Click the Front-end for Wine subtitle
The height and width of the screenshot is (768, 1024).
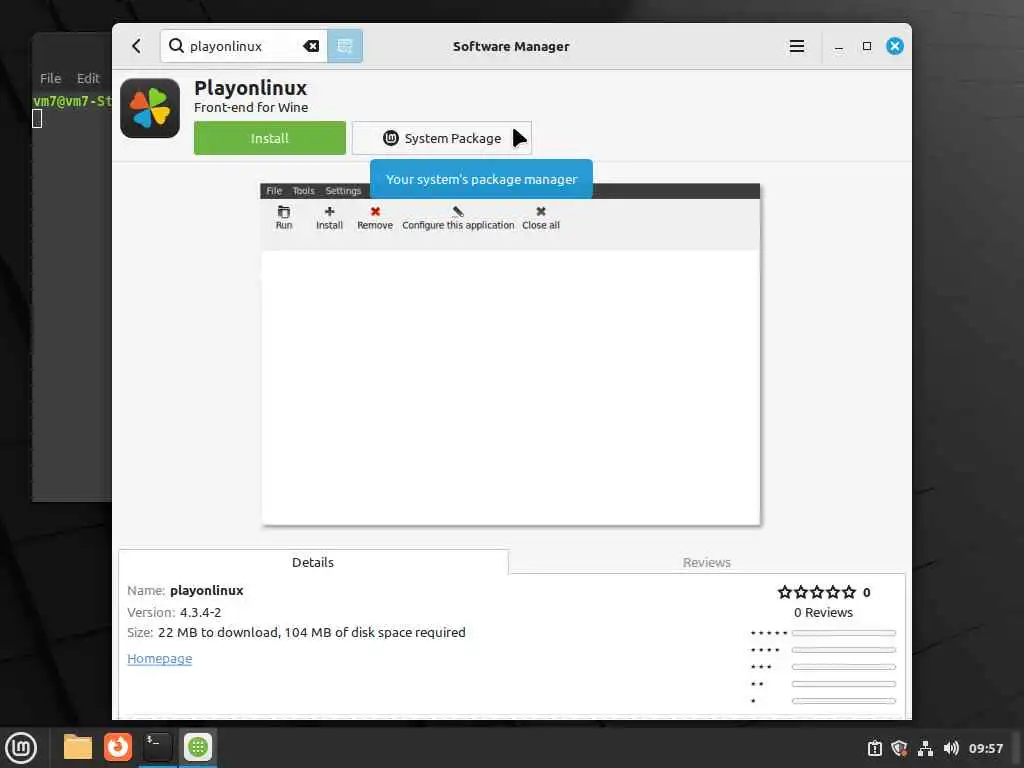251,107
